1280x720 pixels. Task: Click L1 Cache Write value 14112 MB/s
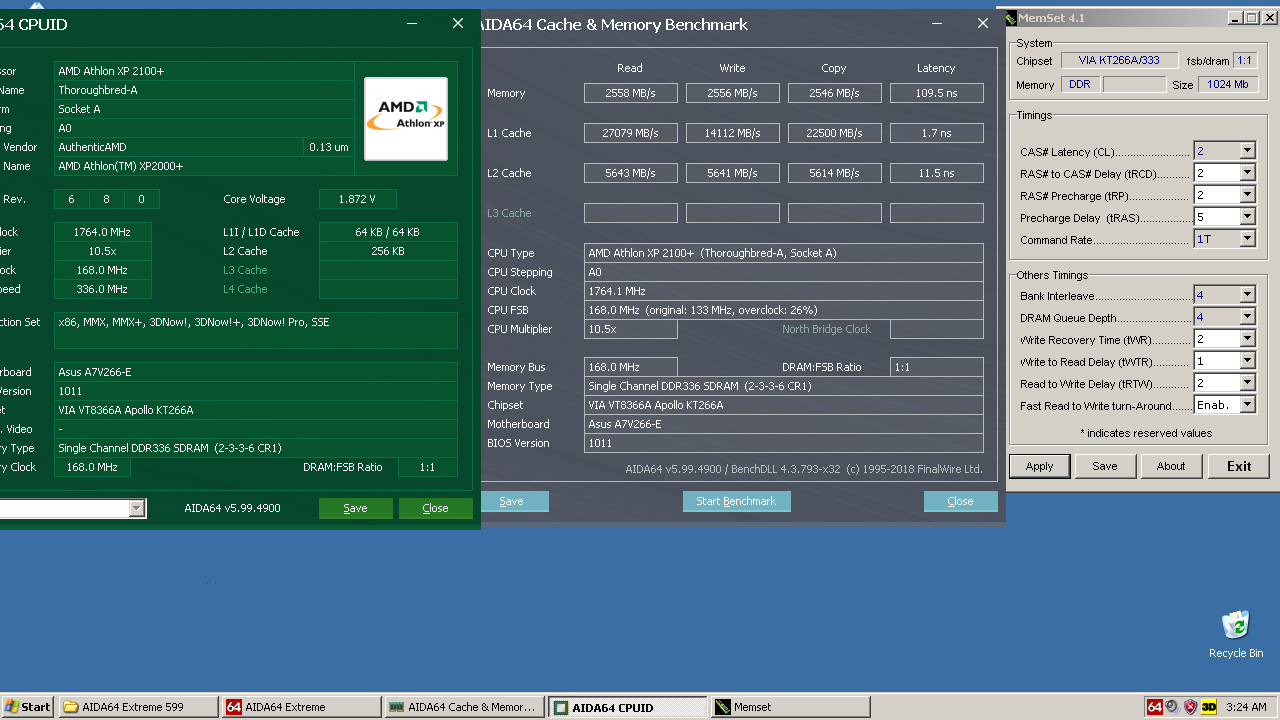(733, 133)
